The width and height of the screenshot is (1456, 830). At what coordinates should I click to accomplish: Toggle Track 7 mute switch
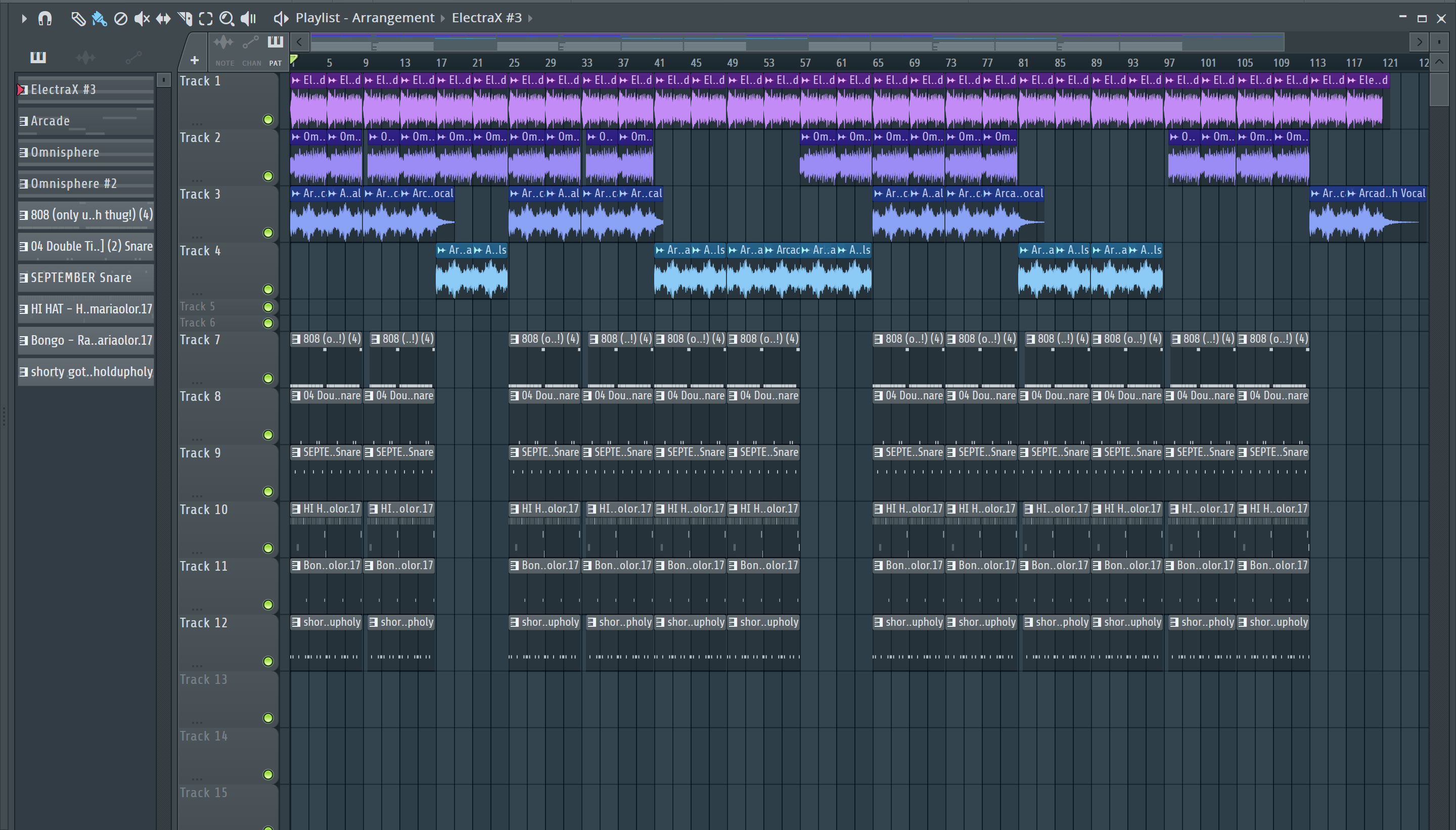click(x=268, y=378)
